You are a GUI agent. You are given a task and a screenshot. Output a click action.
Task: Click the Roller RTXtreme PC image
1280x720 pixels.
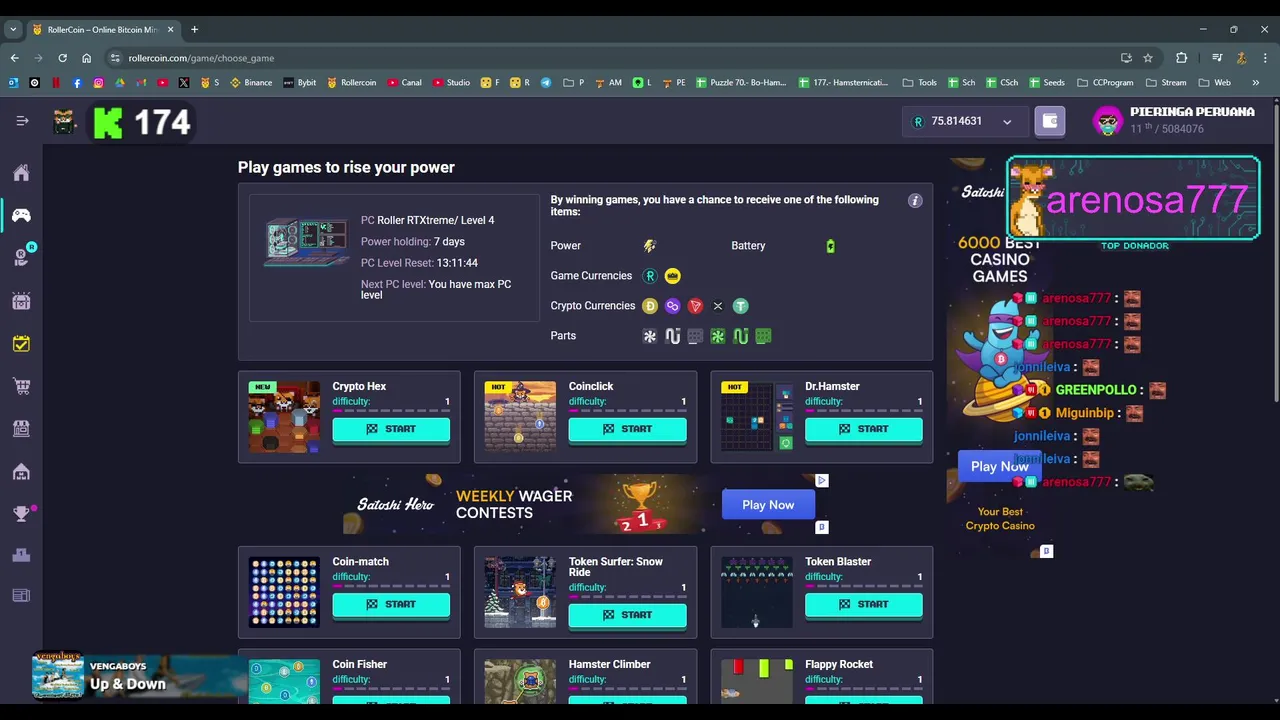click(x=306, y=243)
